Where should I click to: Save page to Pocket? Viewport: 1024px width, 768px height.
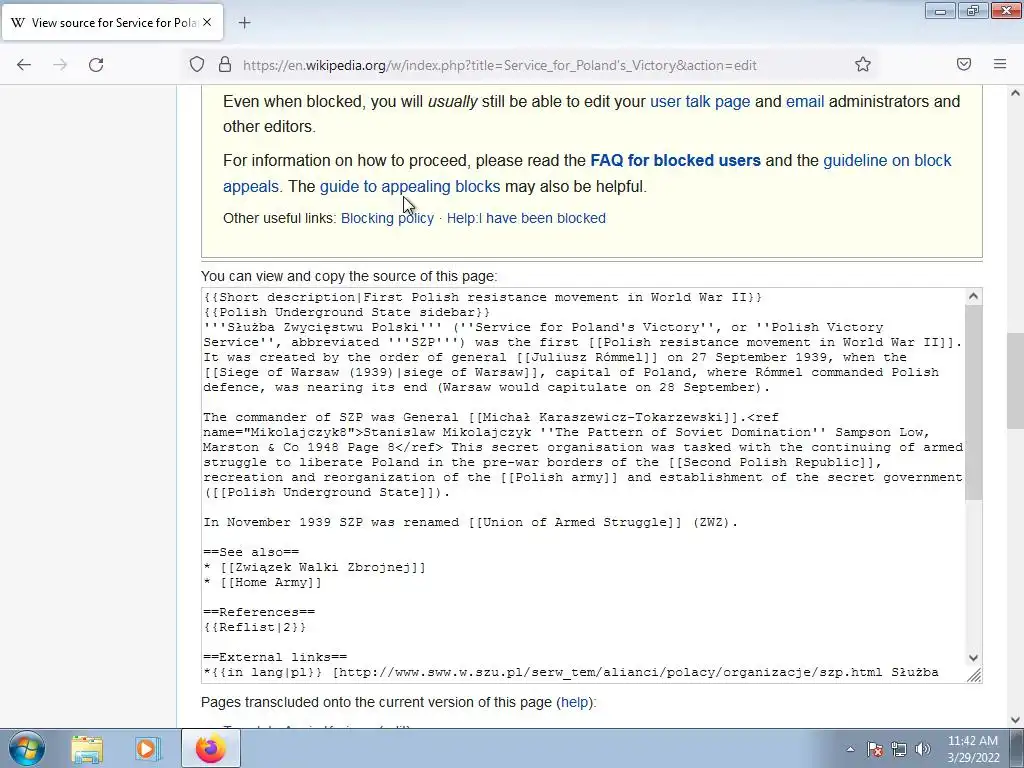pyautogui.click(x=964, y=64)
